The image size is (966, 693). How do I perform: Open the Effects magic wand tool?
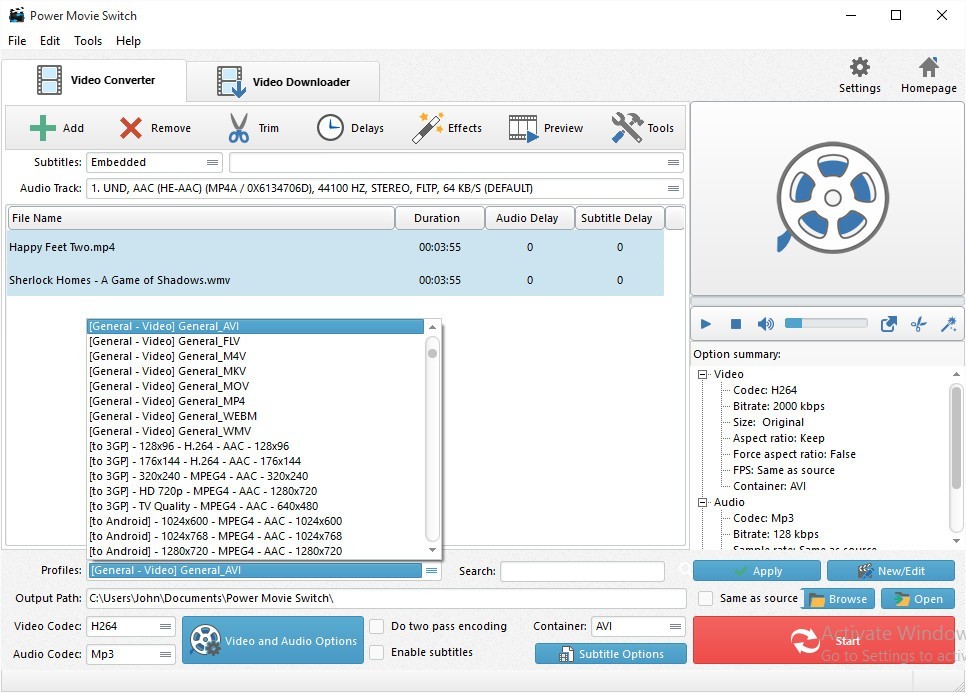click(x=428, y=128)
